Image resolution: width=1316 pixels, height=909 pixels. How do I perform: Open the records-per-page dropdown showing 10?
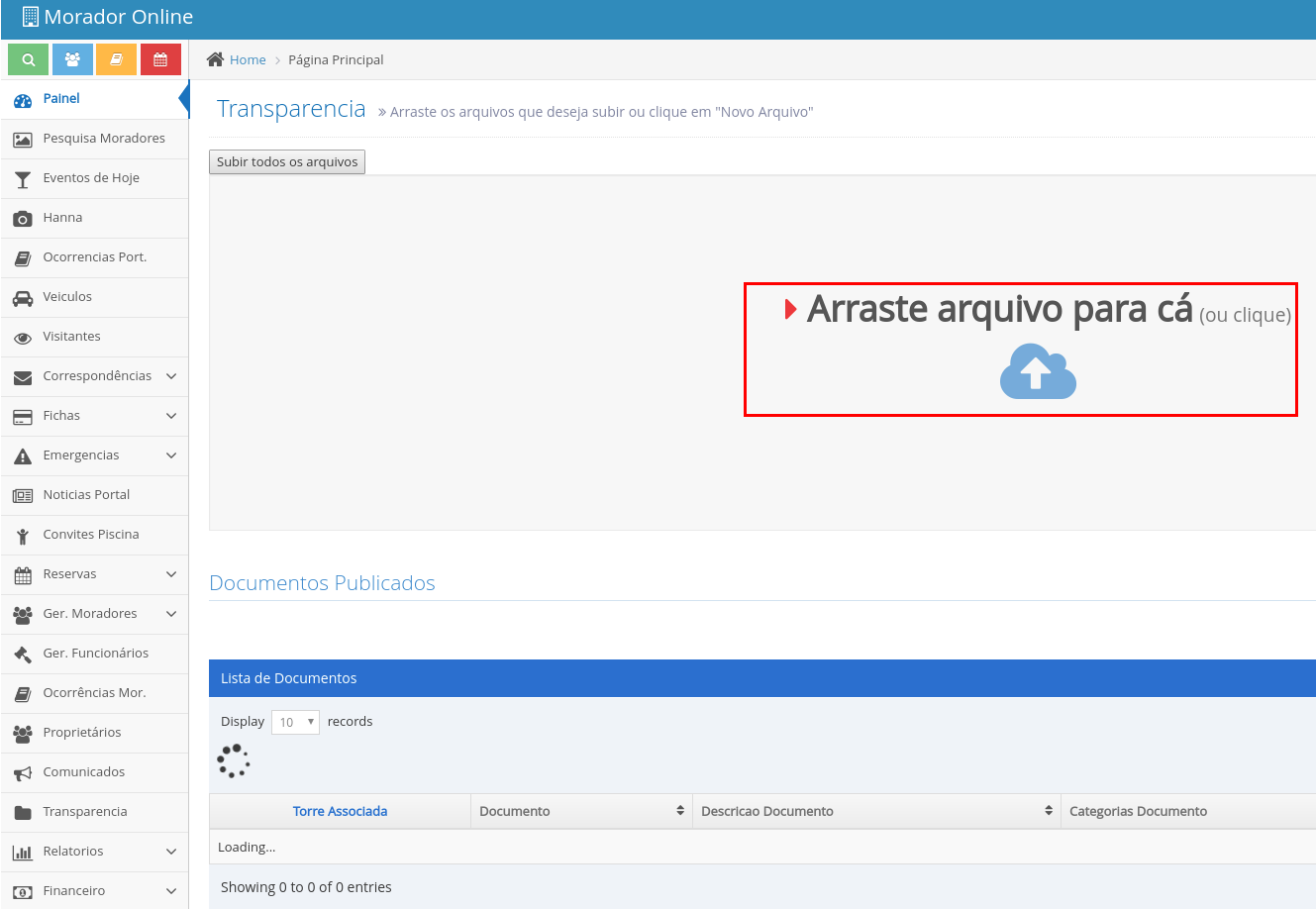295,722
